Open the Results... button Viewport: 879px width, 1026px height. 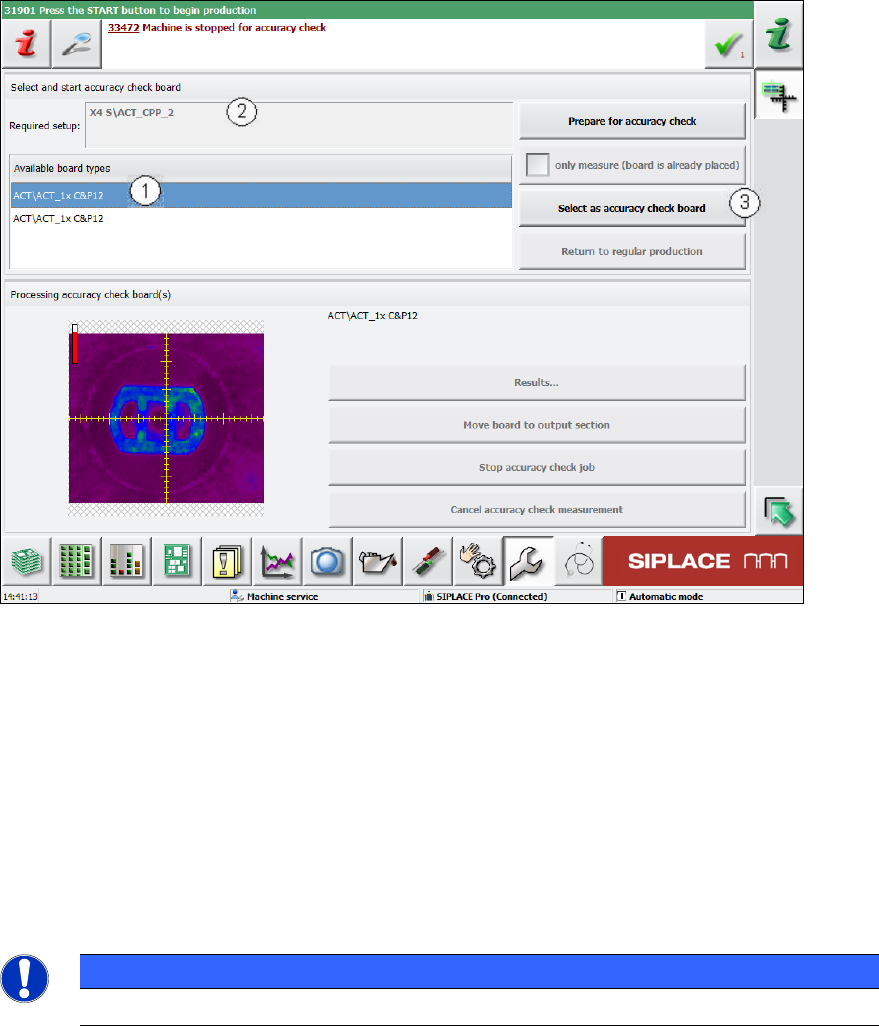coord(537,382)
